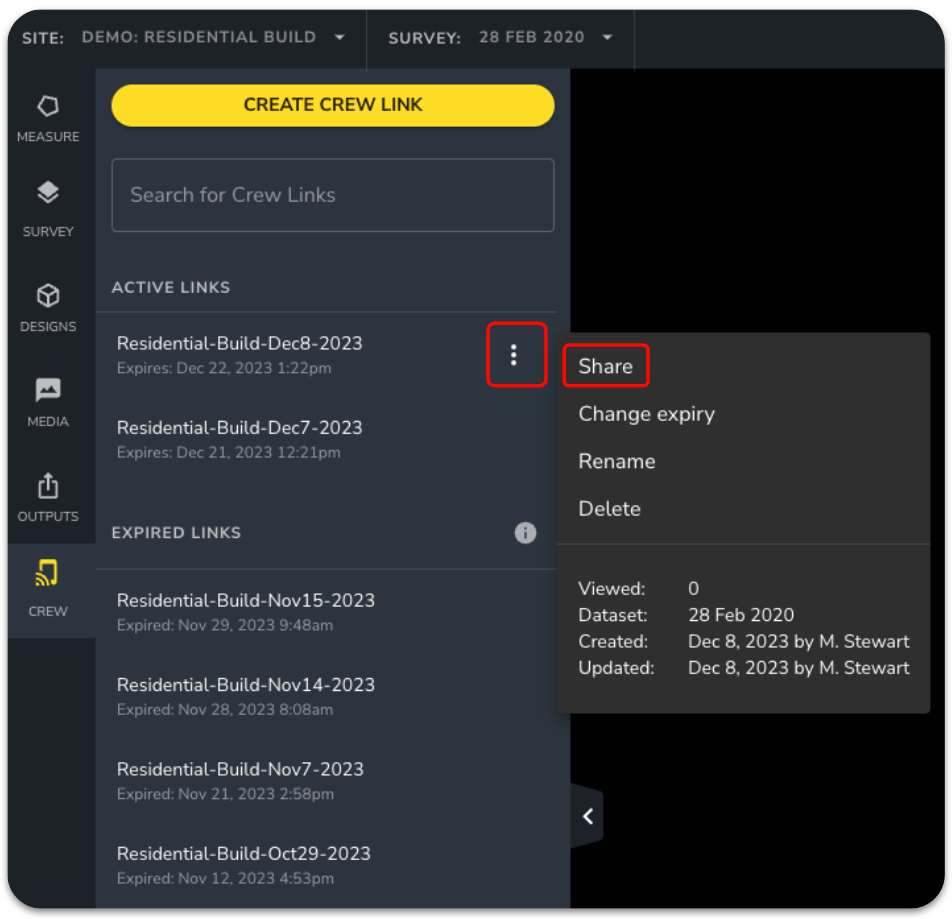952x919 pixels.
Task: Open the Survey date dropdown
Action: click(x=607, y=37)
